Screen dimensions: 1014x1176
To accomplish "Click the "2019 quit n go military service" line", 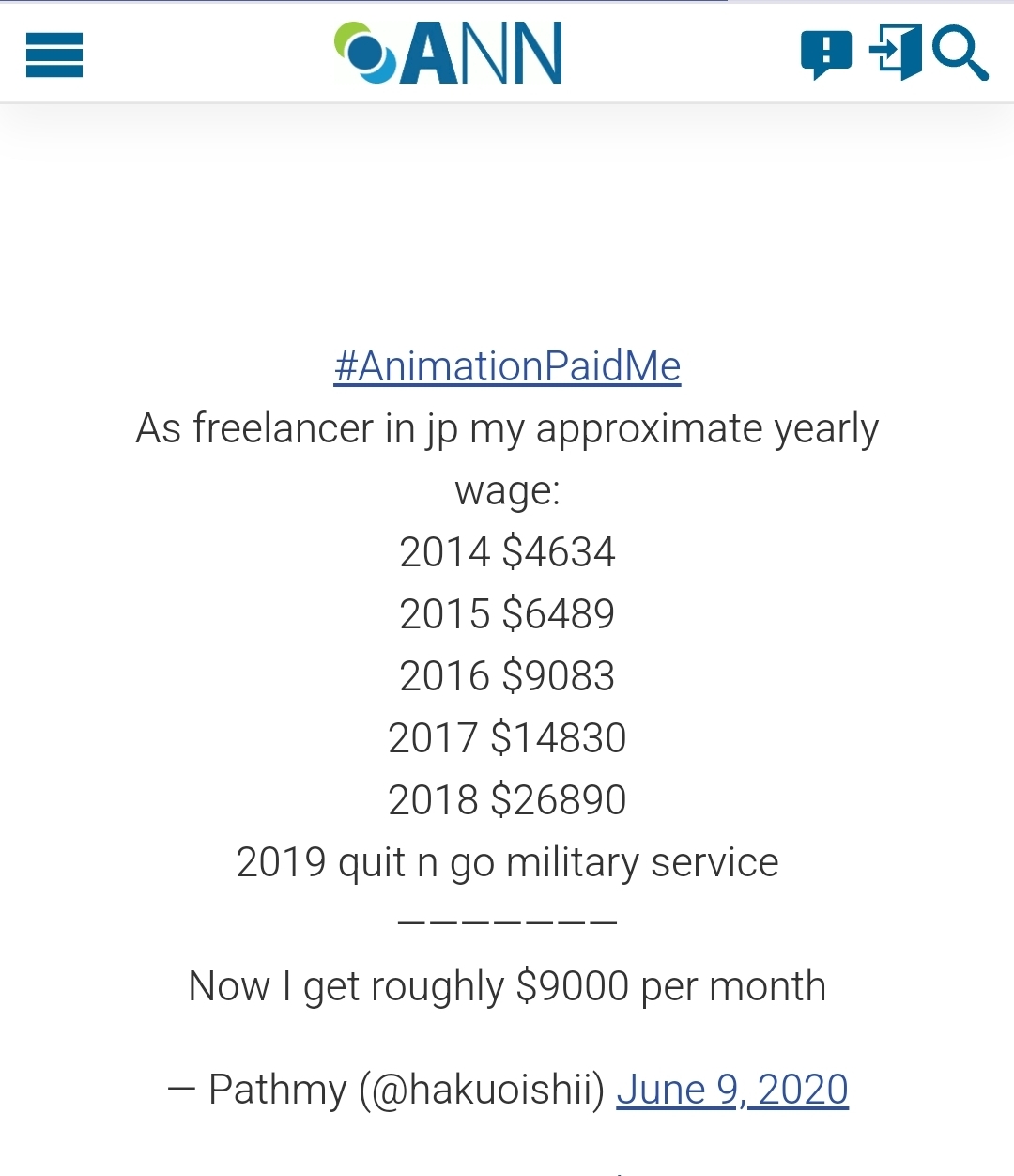I will (507, 862).
